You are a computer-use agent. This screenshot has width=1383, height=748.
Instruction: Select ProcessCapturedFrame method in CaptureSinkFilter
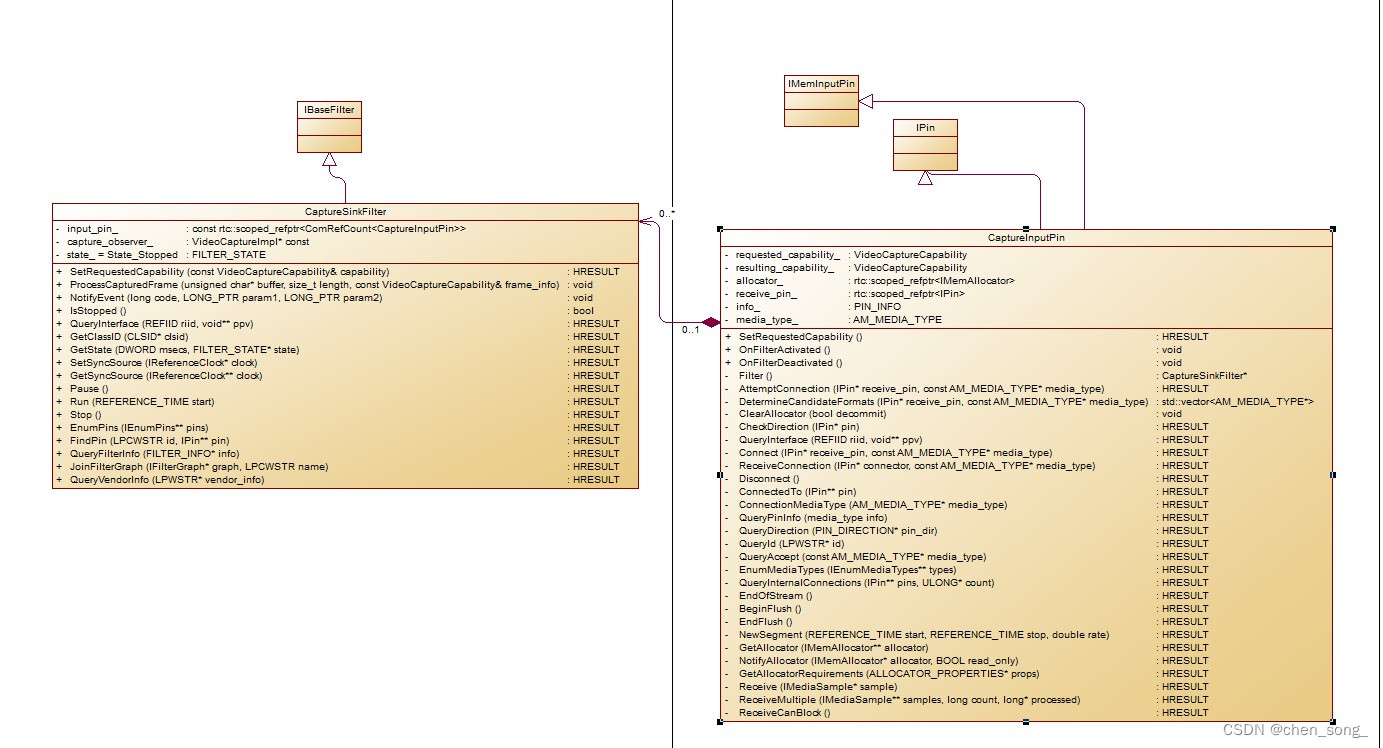tap(345, 285)
